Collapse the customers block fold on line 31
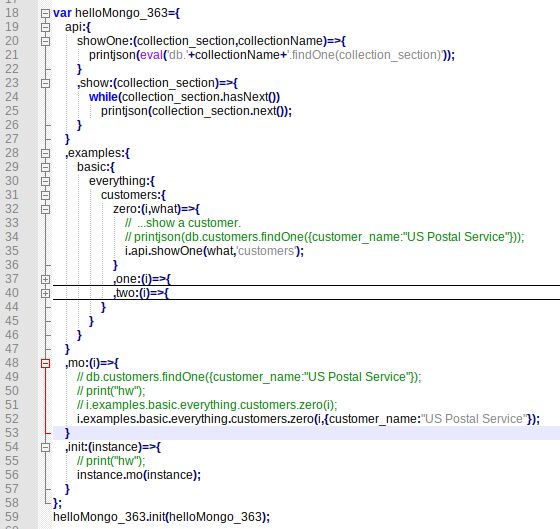 (45, 195)
